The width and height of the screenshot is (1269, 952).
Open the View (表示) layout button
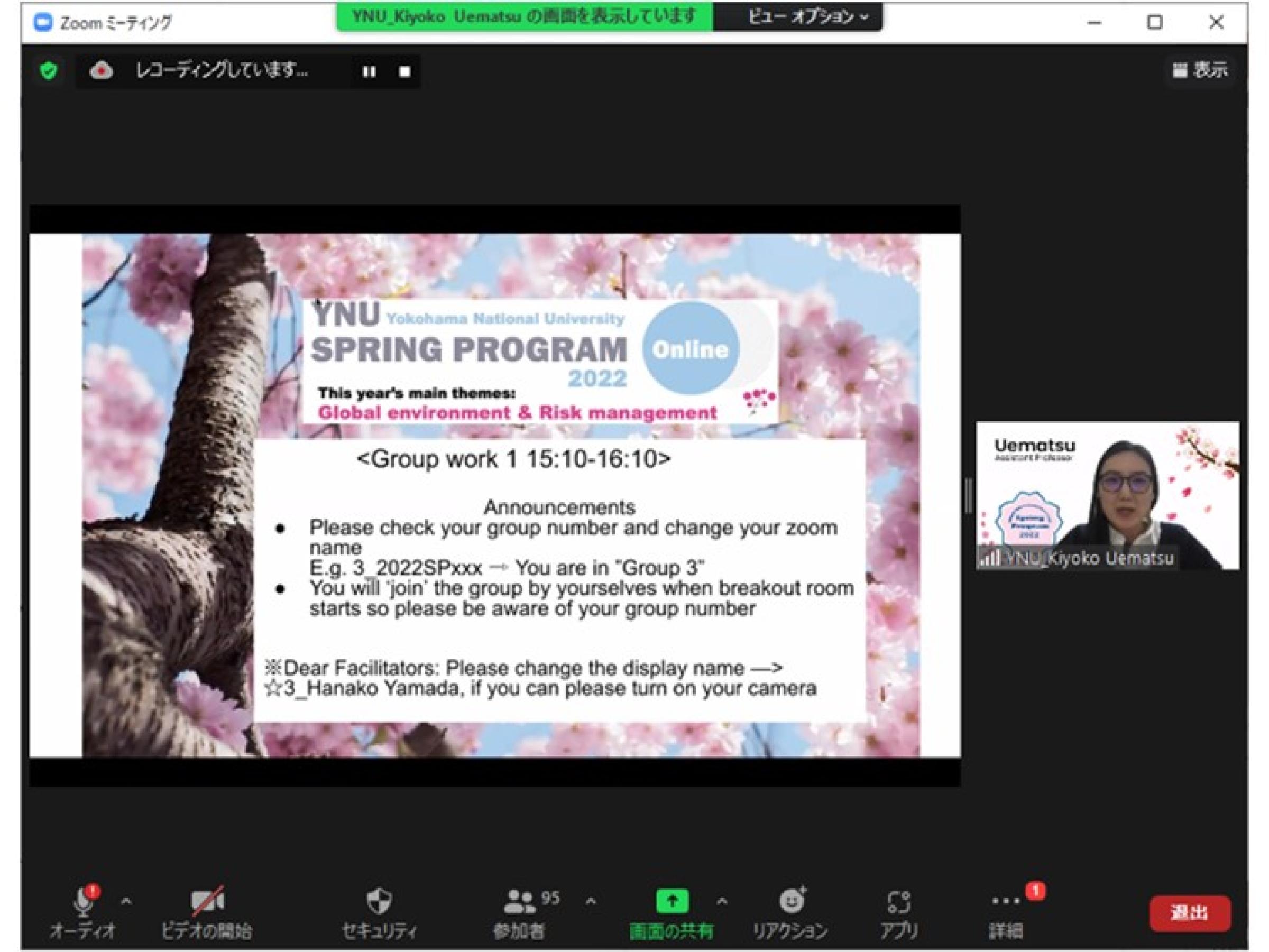pyautogui.click(x=1200, y=70)
